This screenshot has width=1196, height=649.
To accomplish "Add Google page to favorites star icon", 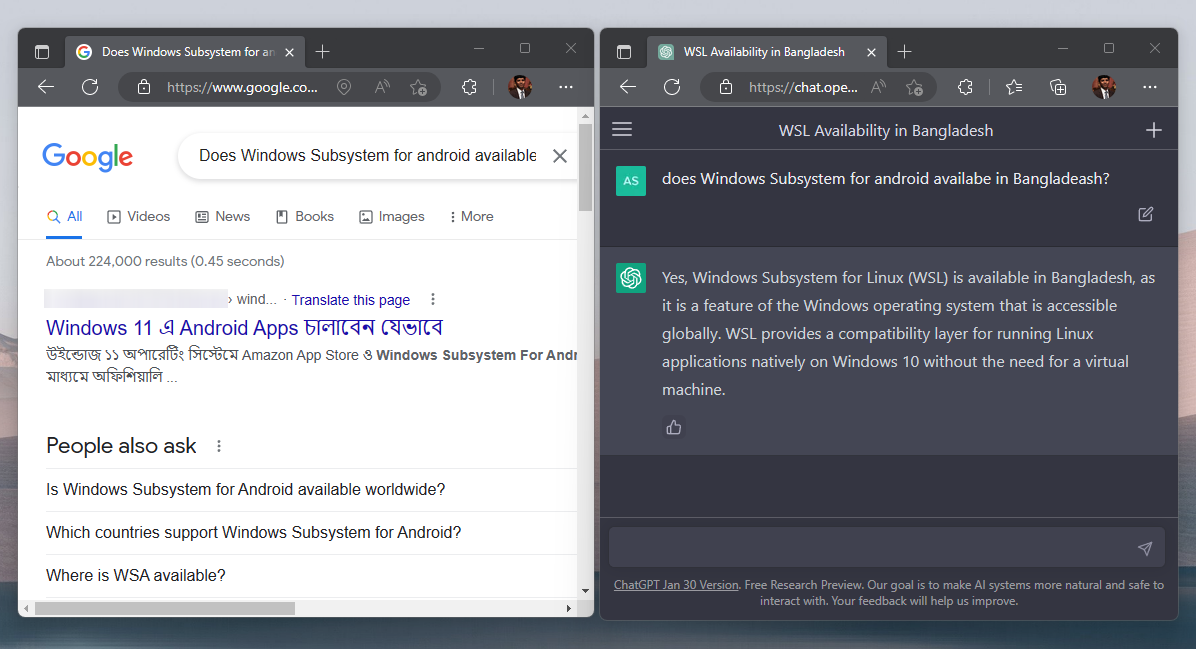I will click(x=418, y=87).
